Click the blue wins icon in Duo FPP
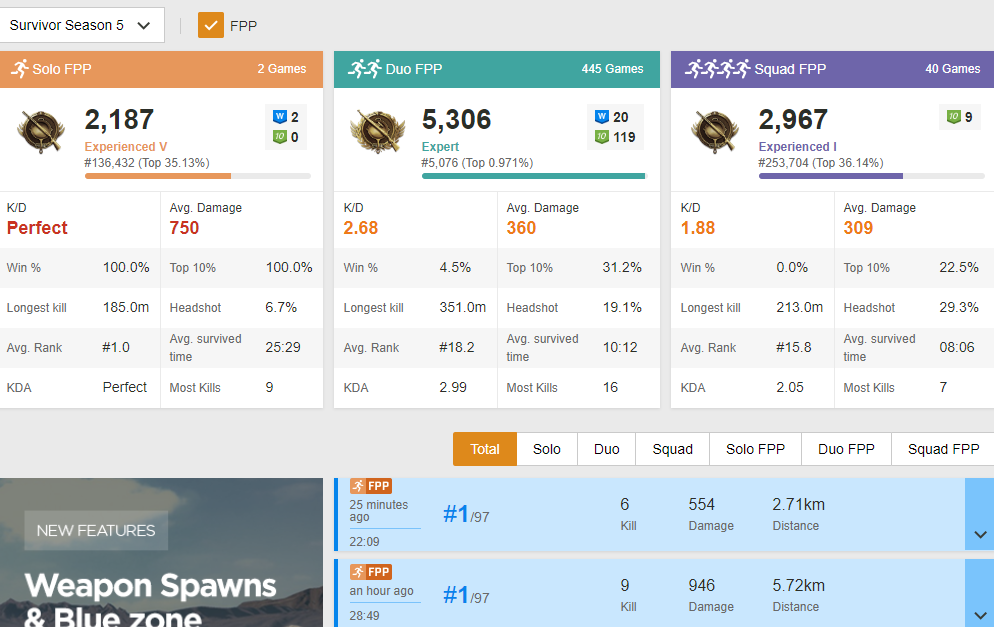994x627 pixels. (x=601, y=117)
